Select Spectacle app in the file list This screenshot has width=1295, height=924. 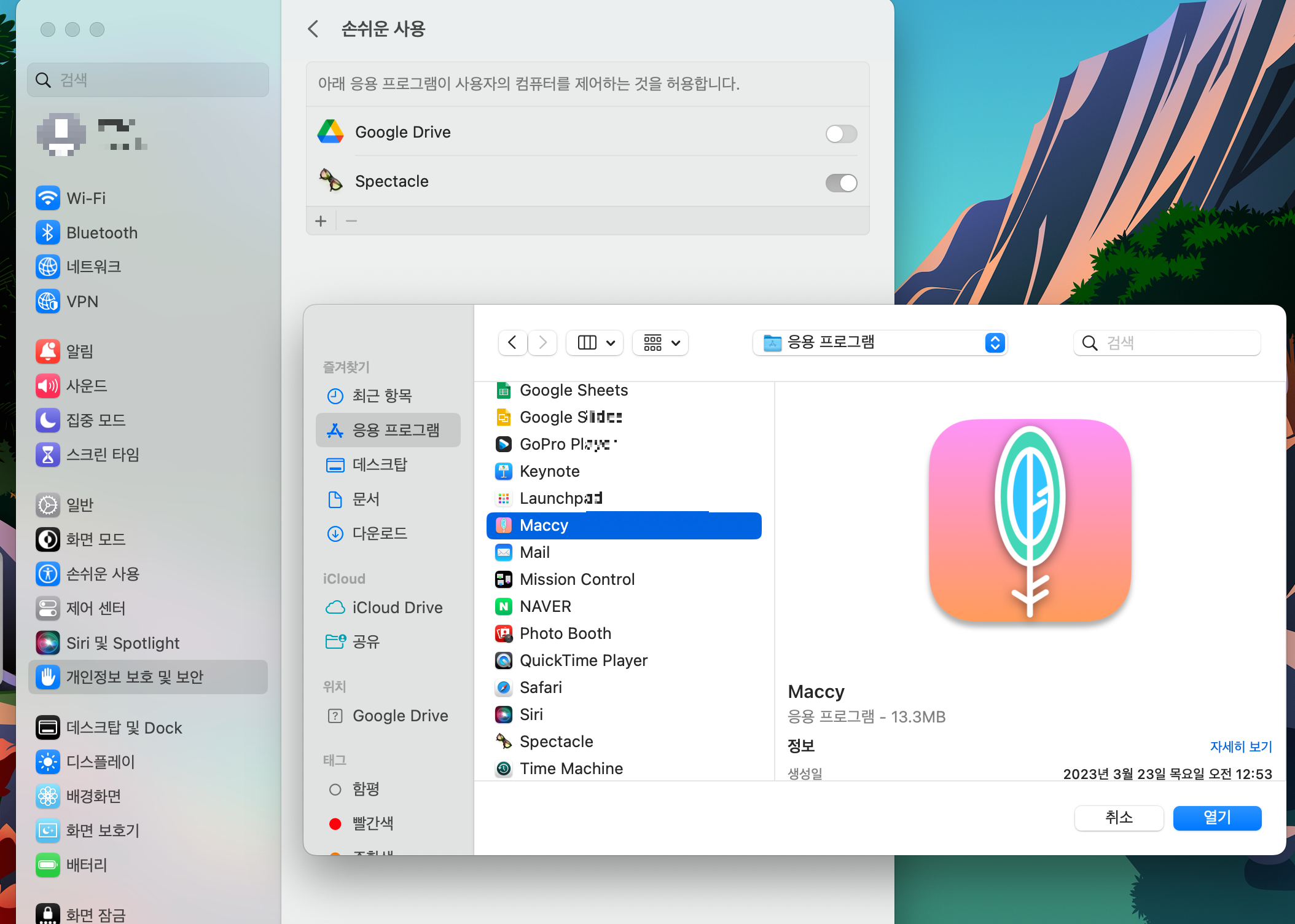point(556,742)
